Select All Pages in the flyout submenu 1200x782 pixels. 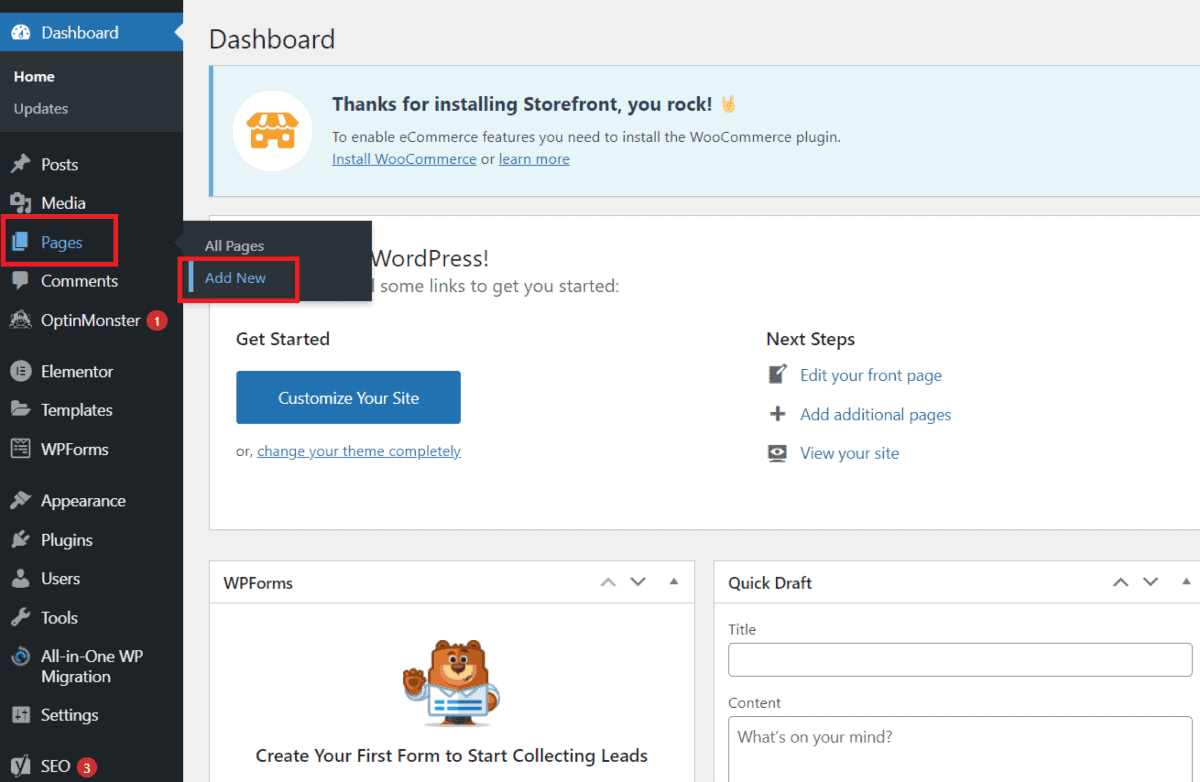[x=234, y=246]
